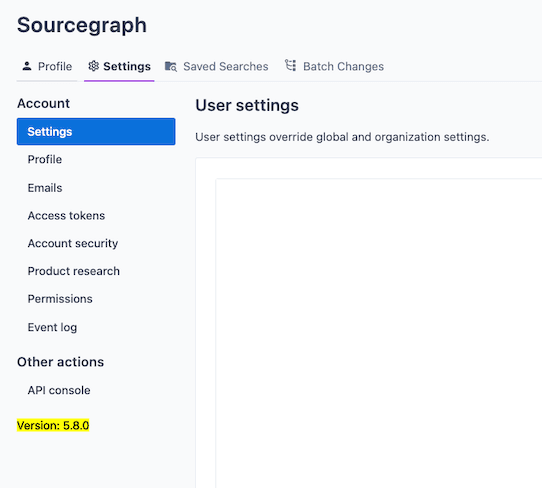Image resolution: width=542 pixels, height=488 pixels.
Task: Go to the Batch Changes tab
Action: point(335,66)
